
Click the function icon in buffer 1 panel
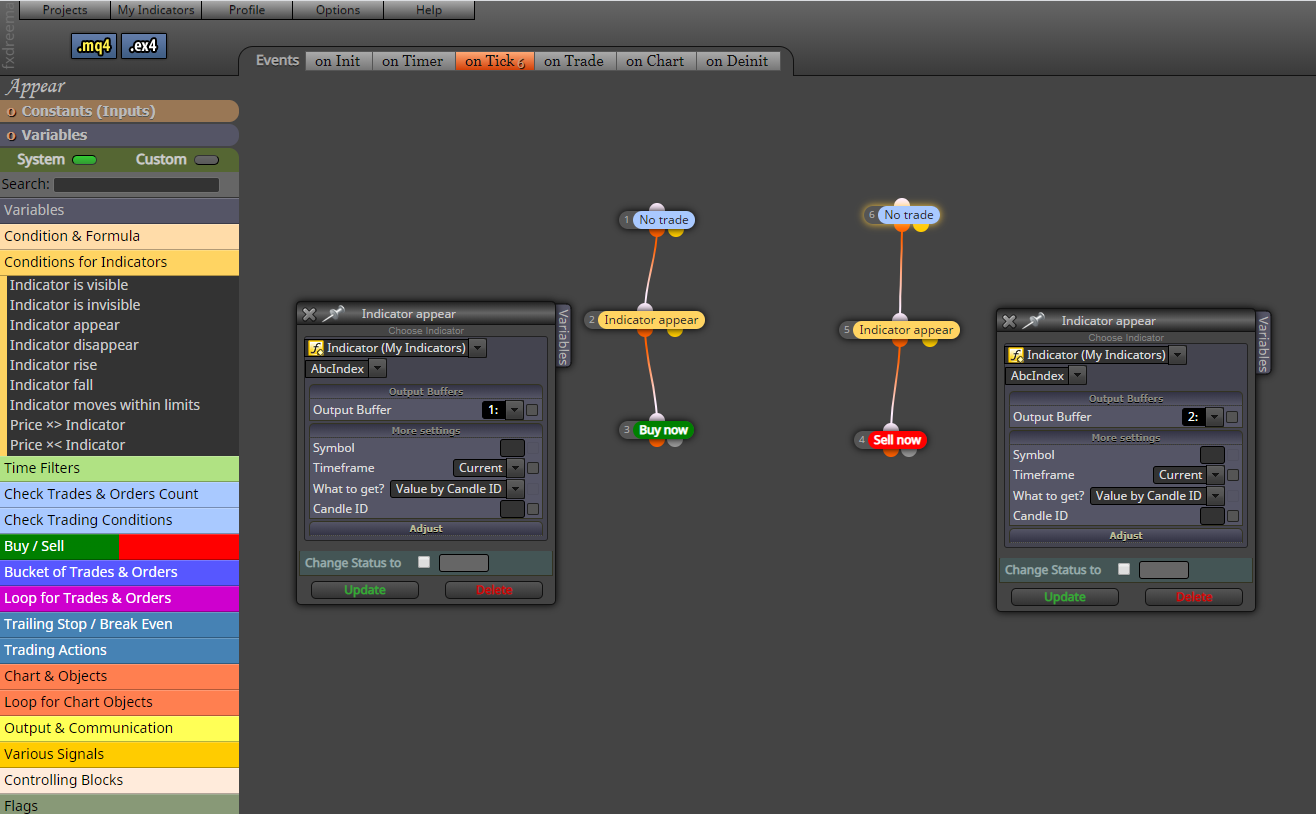(315, 348)
